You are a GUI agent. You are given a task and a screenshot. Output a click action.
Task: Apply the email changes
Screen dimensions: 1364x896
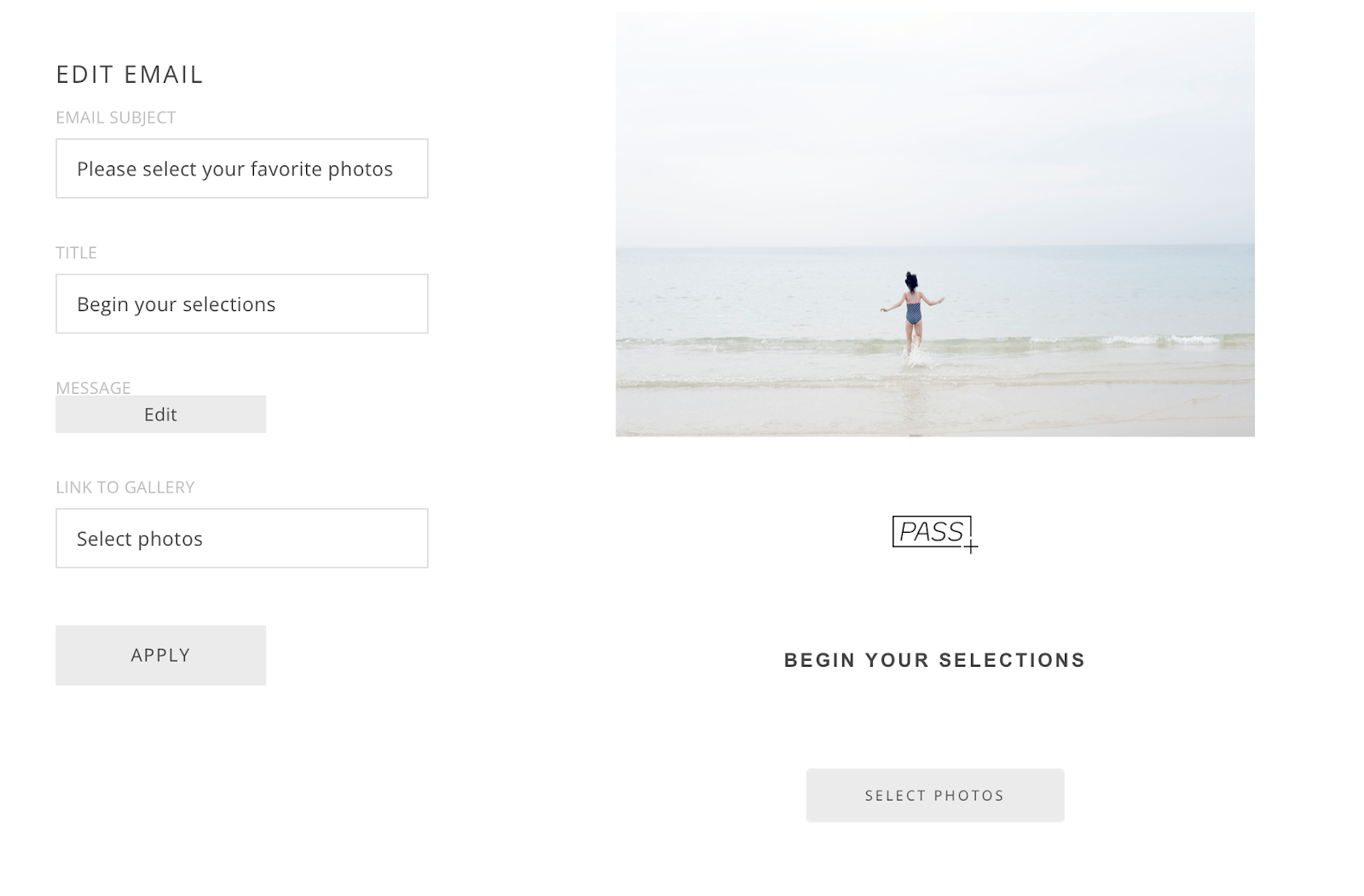pos(161,655)
